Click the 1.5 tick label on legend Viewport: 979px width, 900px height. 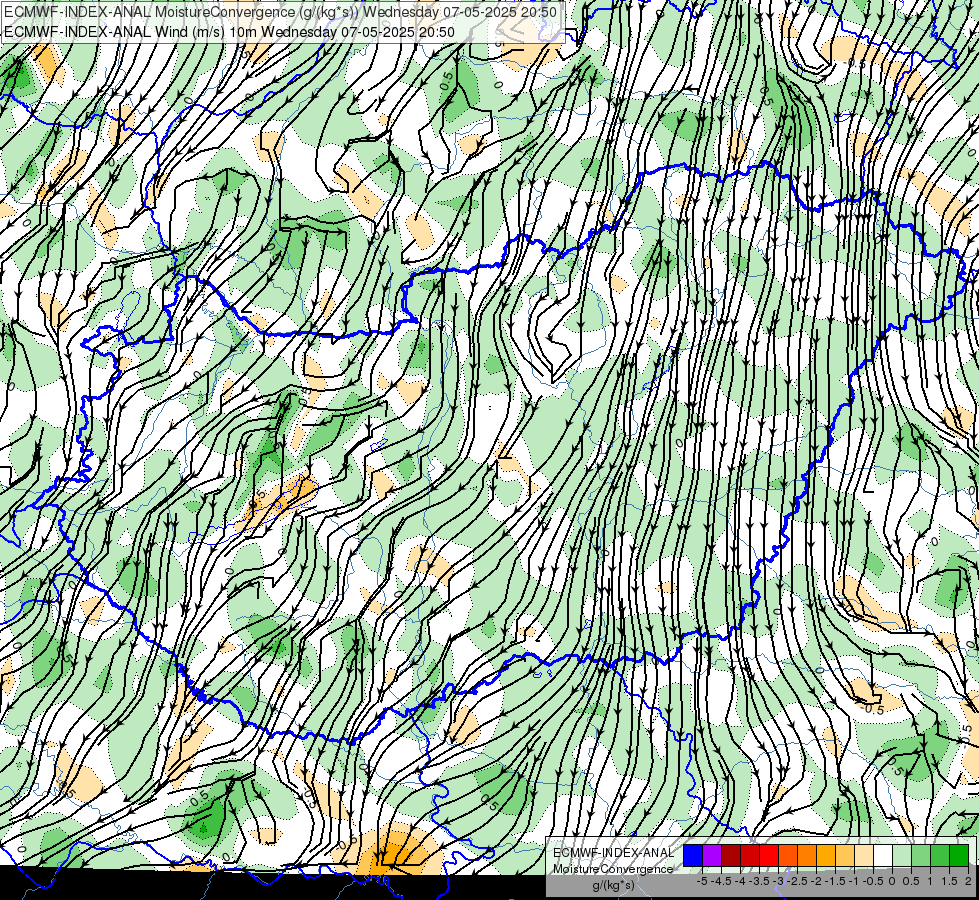click(948, 881)
